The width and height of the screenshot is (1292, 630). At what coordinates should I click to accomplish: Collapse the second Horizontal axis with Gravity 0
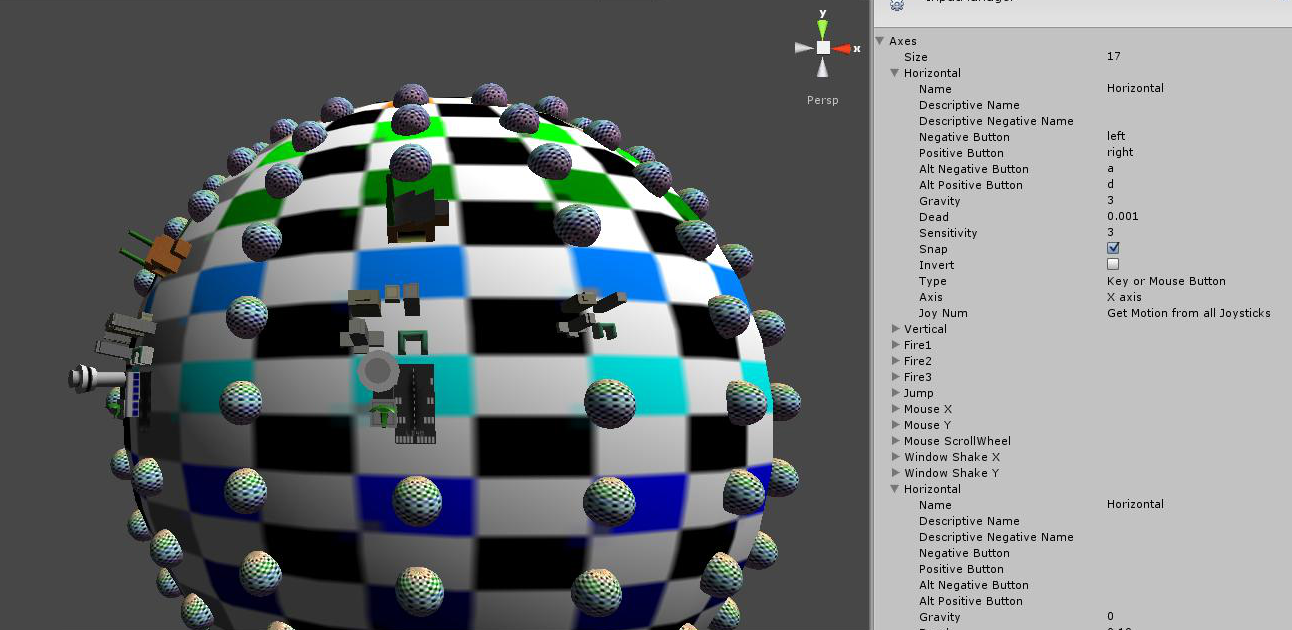click(x=895, y=489)
